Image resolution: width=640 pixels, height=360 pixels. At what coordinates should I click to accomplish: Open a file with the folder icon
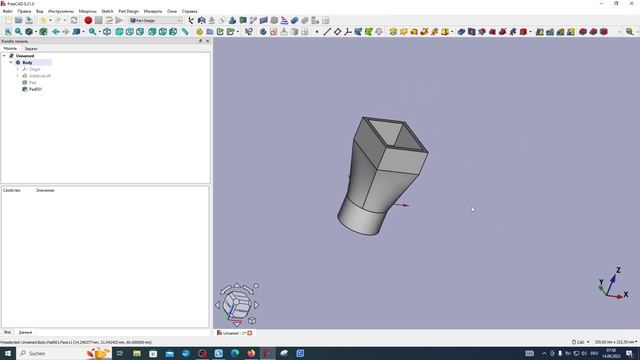(x=19, y=20)
